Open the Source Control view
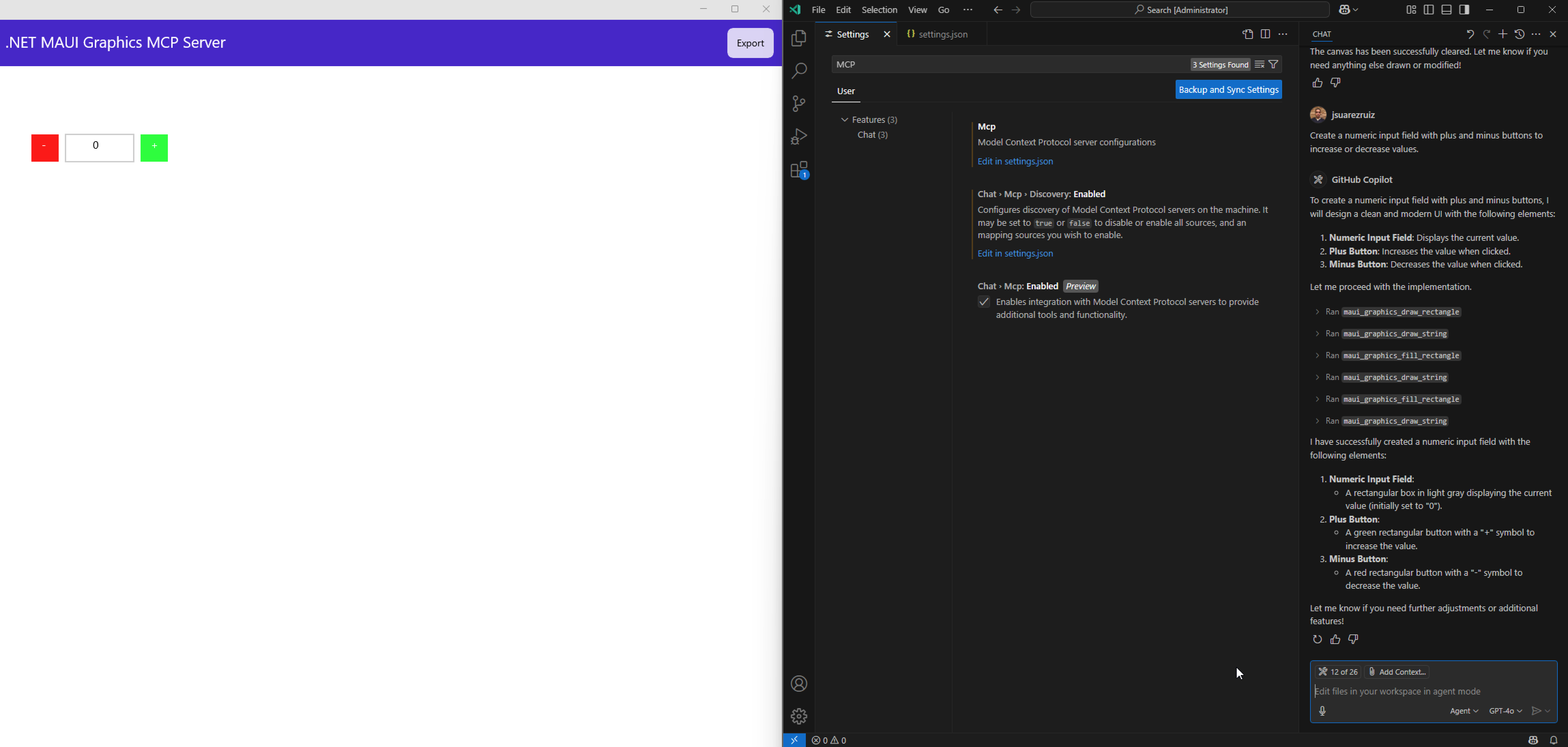1568x747 pixels. tap(799, 103)
